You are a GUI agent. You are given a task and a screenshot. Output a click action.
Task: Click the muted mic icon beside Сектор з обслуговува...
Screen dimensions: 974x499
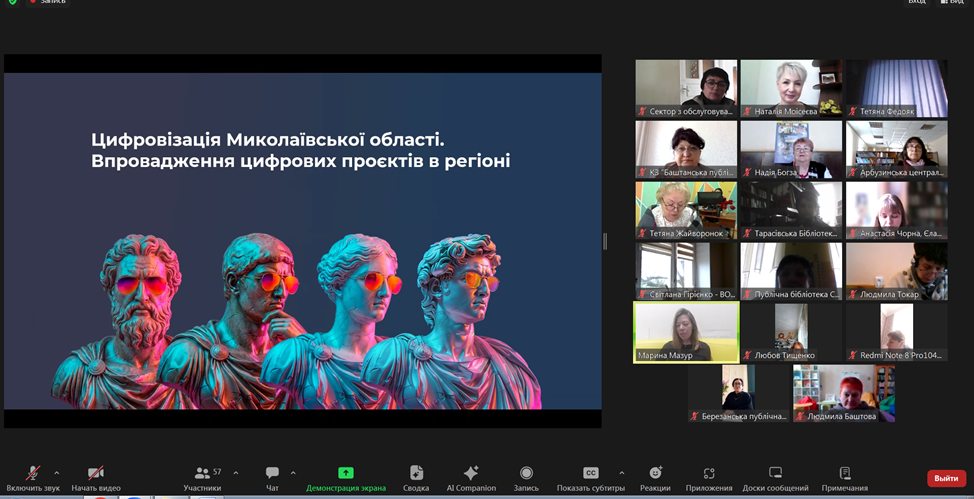642,112
